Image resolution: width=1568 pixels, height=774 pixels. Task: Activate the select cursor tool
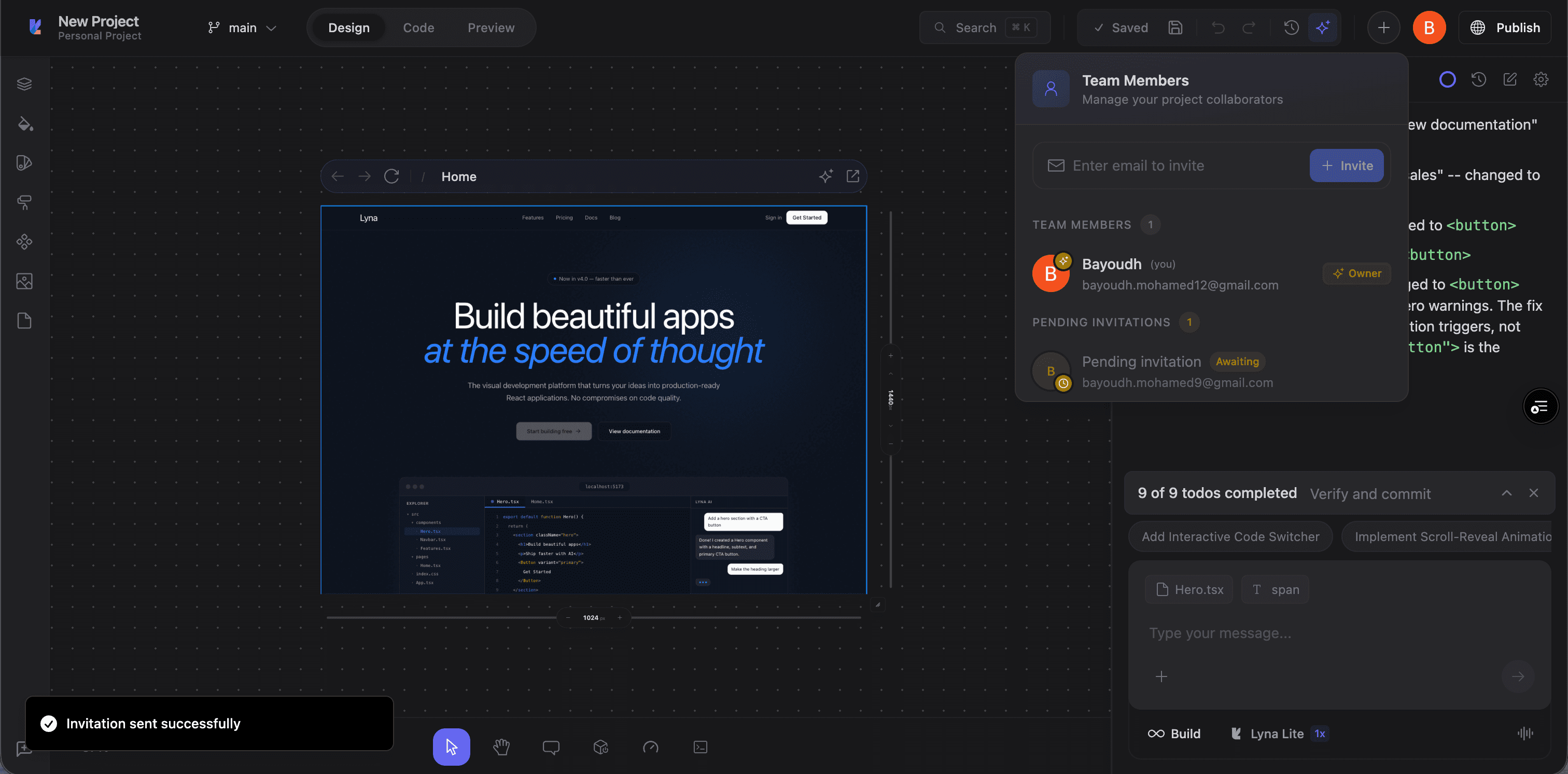point(451,747)
